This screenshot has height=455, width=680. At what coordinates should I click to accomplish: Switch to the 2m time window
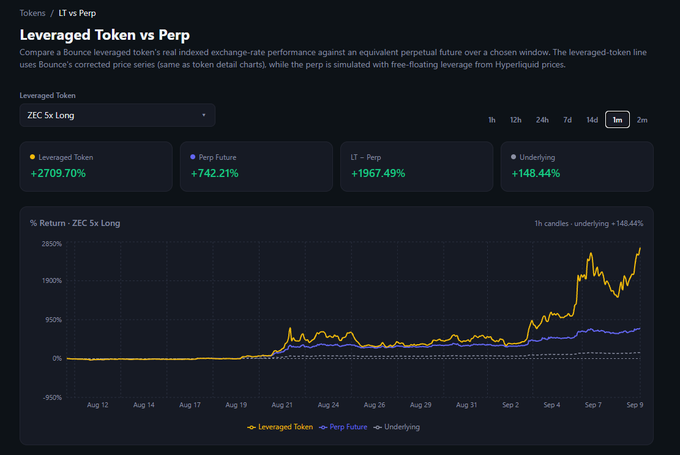(642, 120)
